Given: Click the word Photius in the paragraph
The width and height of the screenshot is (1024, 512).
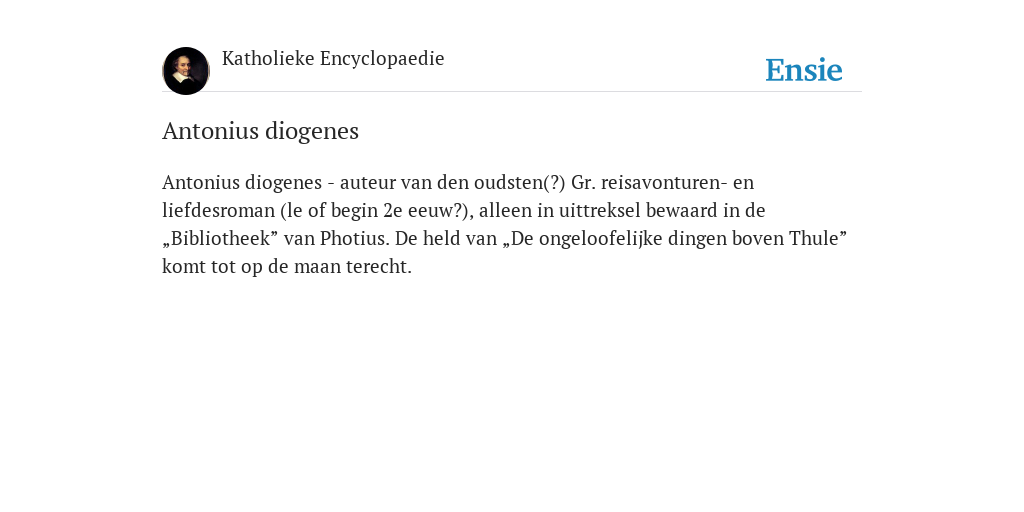Looking at the screenshot, I should tap(353, 238).
